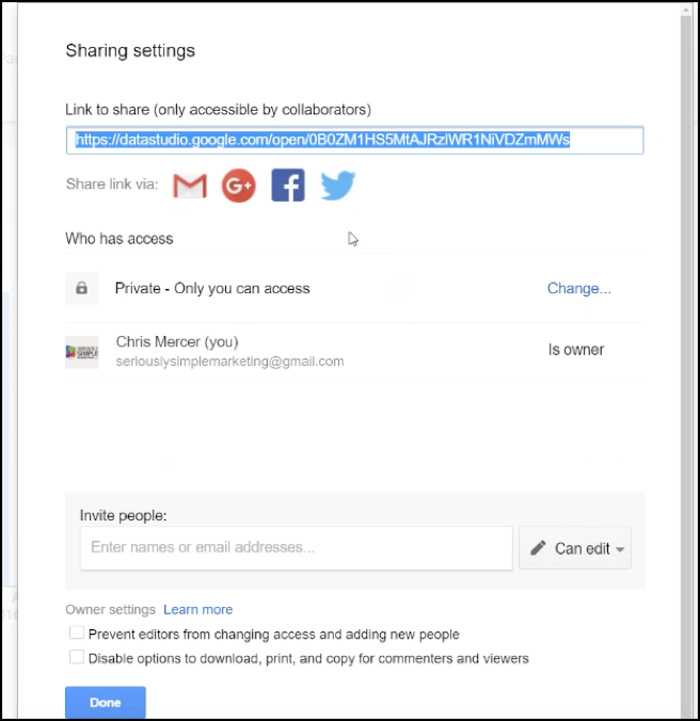
Task: Click the Is owner status text
Action: click(576, 349)
